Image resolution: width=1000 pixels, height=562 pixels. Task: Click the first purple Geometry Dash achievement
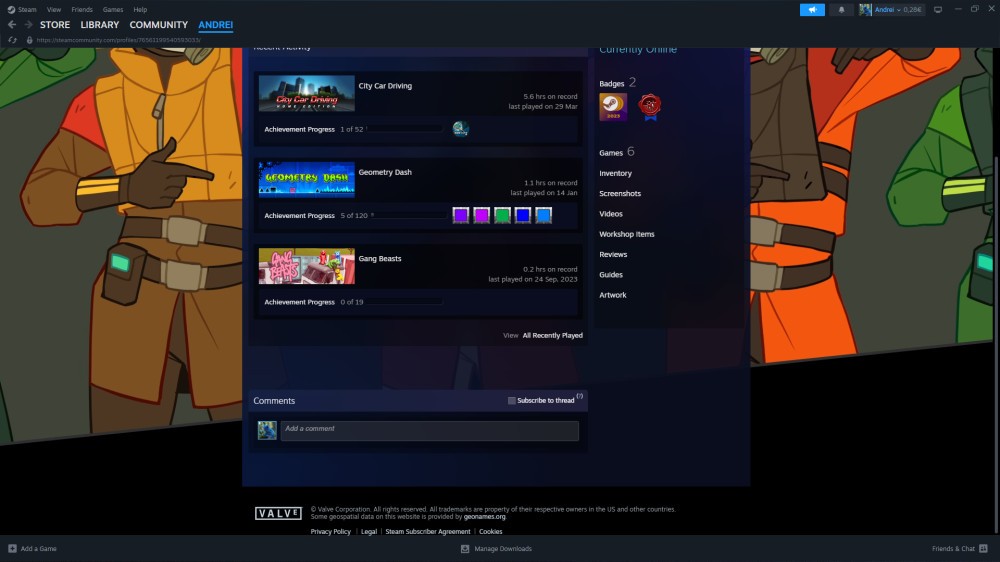(460, 215)
